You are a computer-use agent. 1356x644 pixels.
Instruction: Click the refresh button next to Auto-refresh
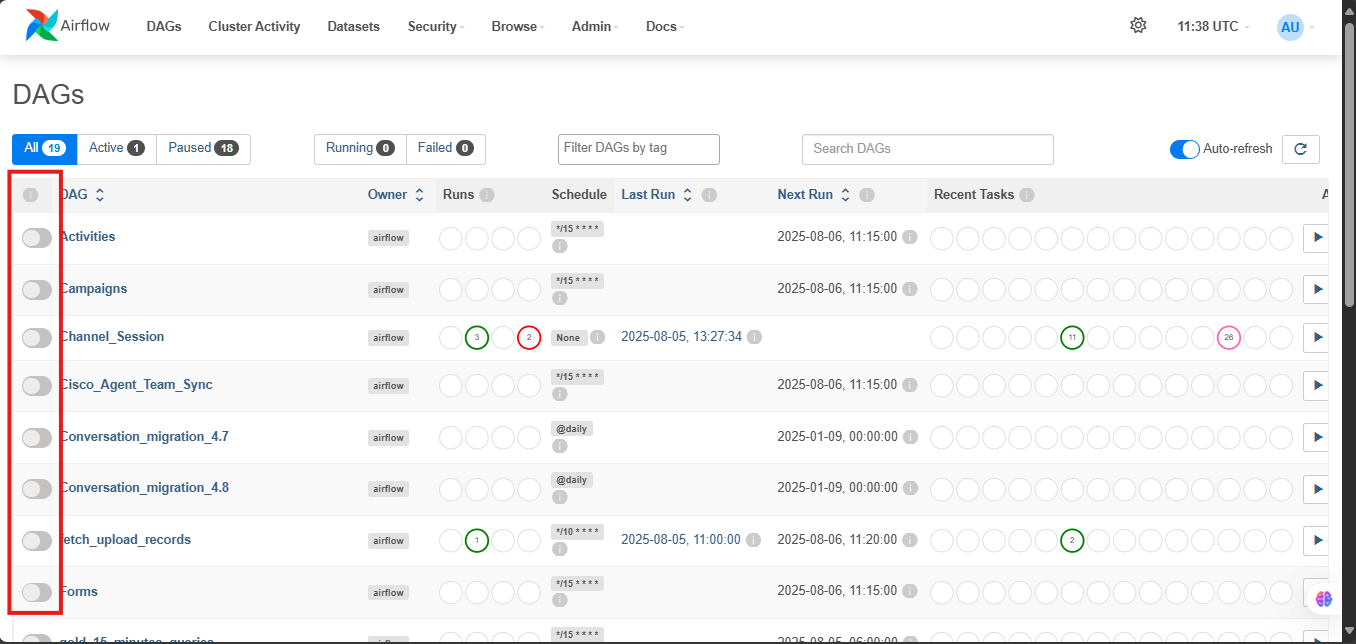(x=1300, y=149)
